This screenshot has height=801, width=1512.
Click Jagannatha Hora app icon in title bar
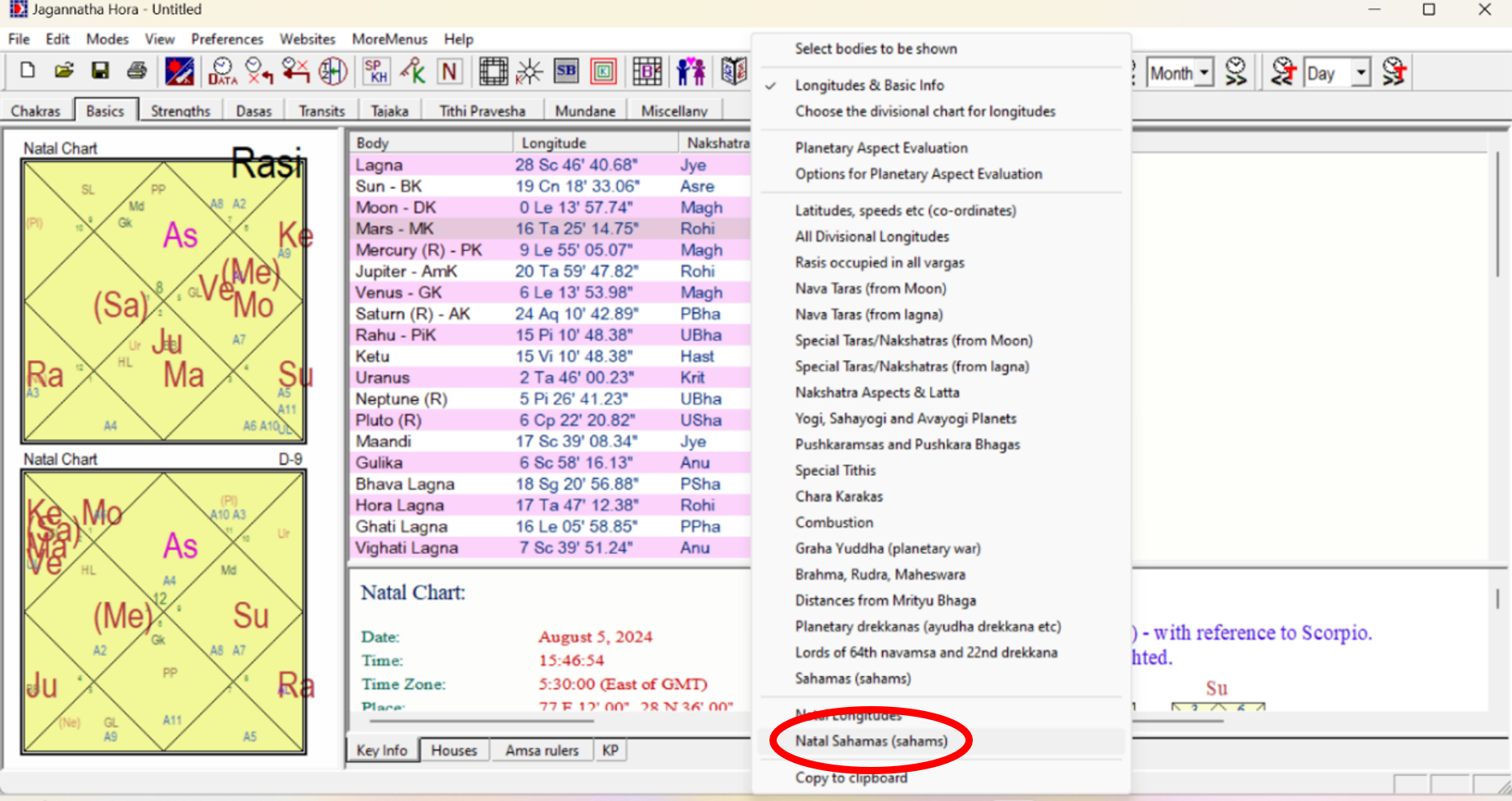(18, 10)
